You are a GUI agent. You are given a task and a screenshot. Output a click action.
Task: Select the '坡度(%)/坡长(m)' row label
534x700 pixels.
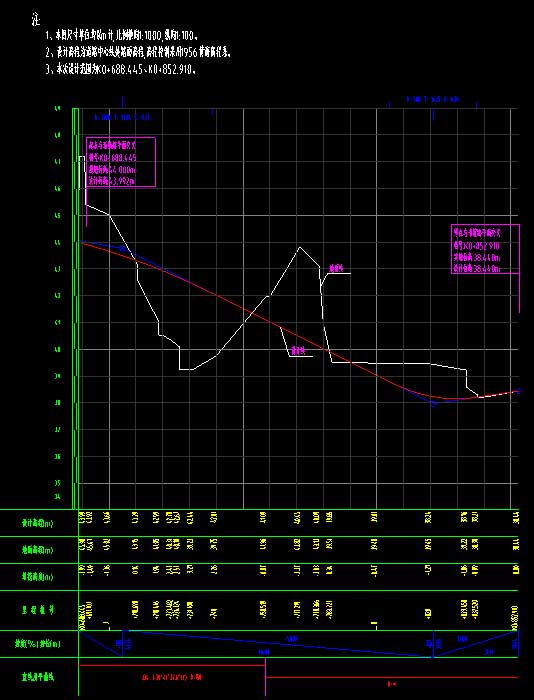pos(38,644)
